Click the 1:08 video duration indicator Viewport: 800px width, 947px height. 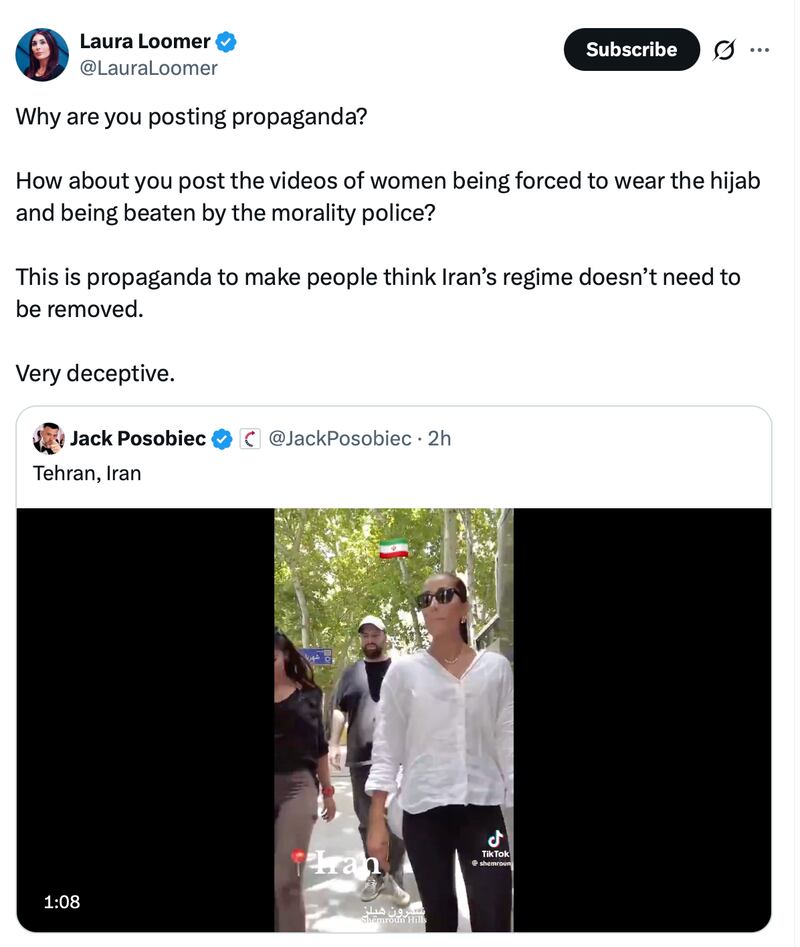click(62, 901)
